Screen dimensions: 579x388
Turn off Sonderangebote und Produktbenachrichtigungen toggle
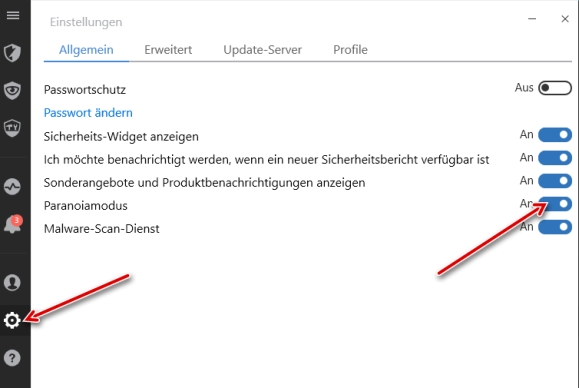(555, 181)
